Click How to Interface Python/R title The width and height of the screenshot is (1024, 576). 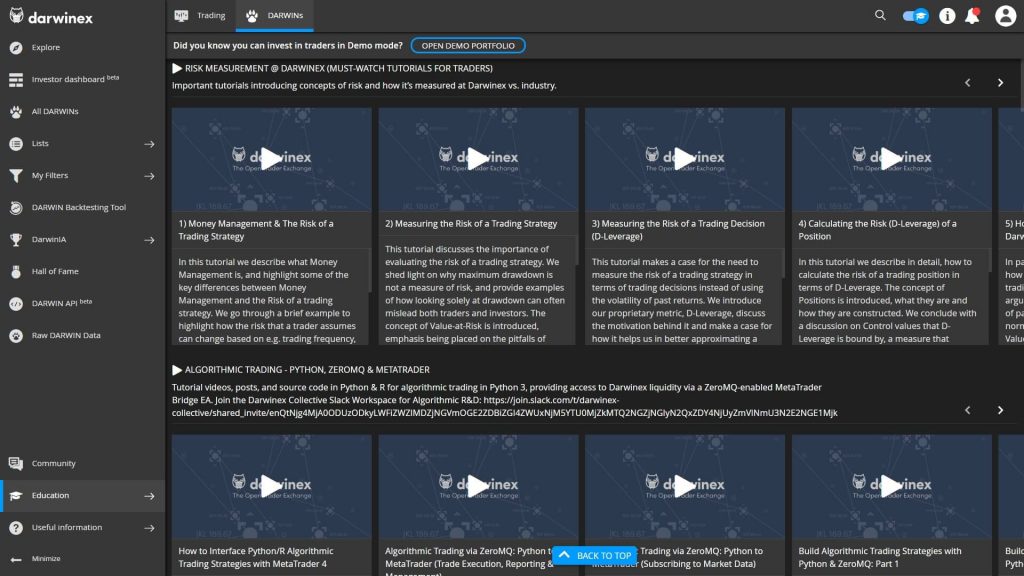point(256,557)
